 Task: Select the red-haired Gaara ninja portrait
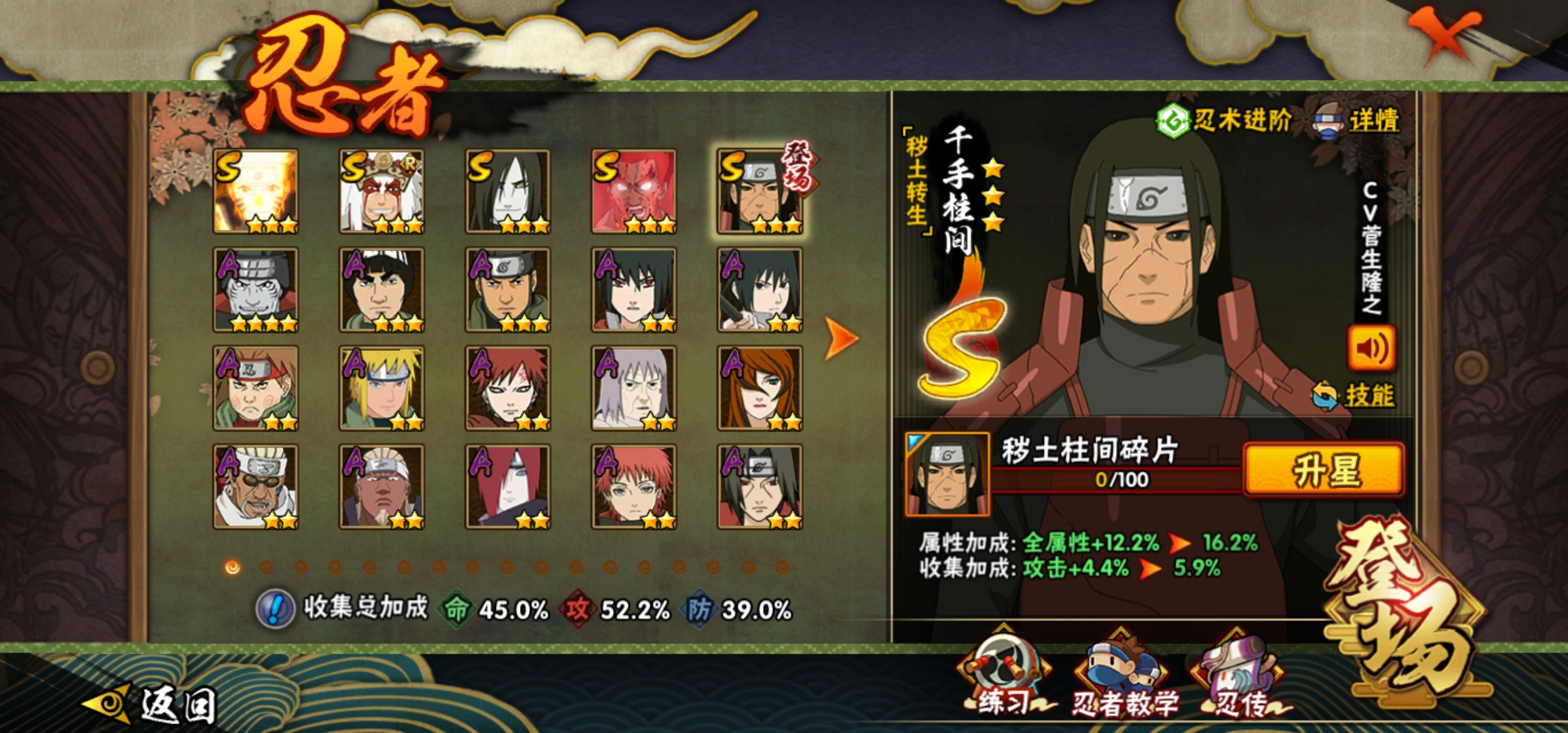pyautogui.click(x=508, y=388)
